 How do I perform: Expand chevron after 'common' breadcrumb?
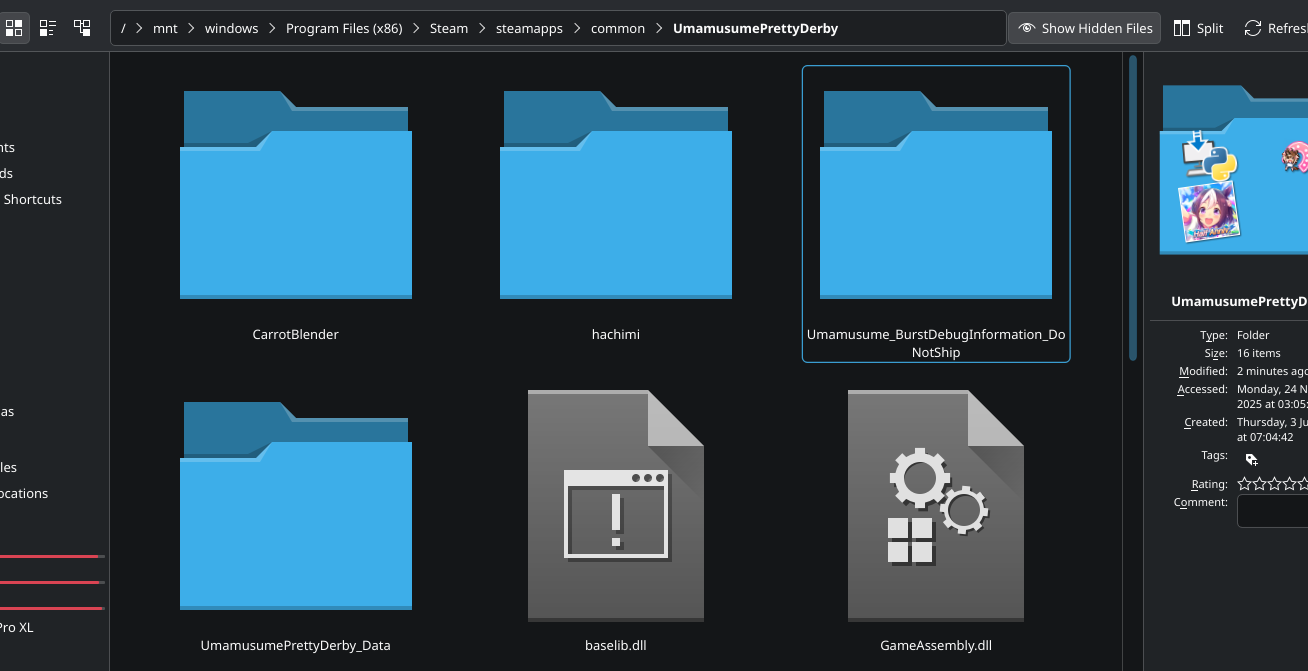point(659,28)
